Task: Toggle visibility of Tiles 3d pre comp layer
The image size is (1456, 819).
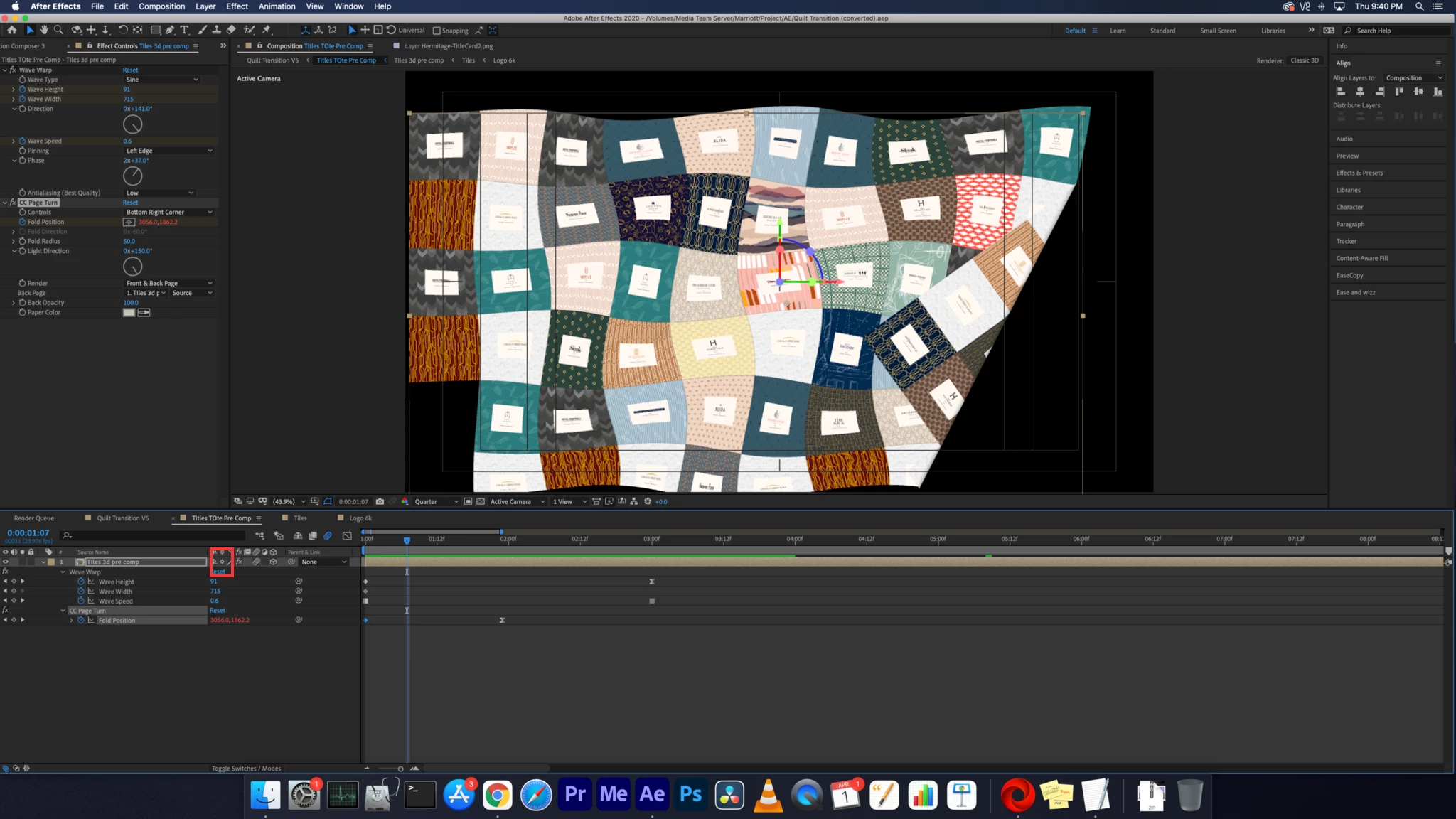Action: pyautogui.click(x=5, y=562)
